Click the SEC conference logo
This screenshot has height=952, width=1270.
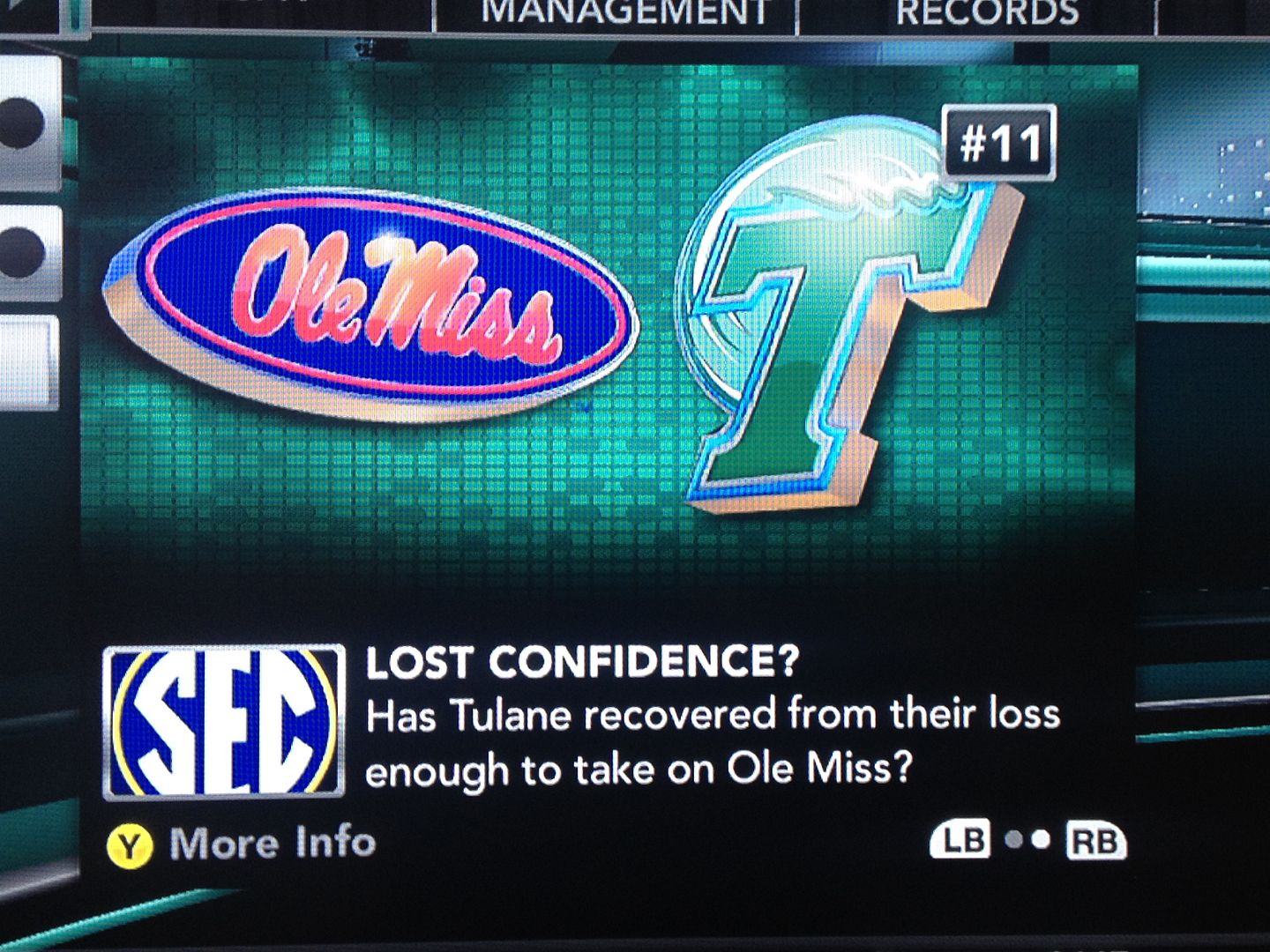pyautogui.click(x=223, y=722)
